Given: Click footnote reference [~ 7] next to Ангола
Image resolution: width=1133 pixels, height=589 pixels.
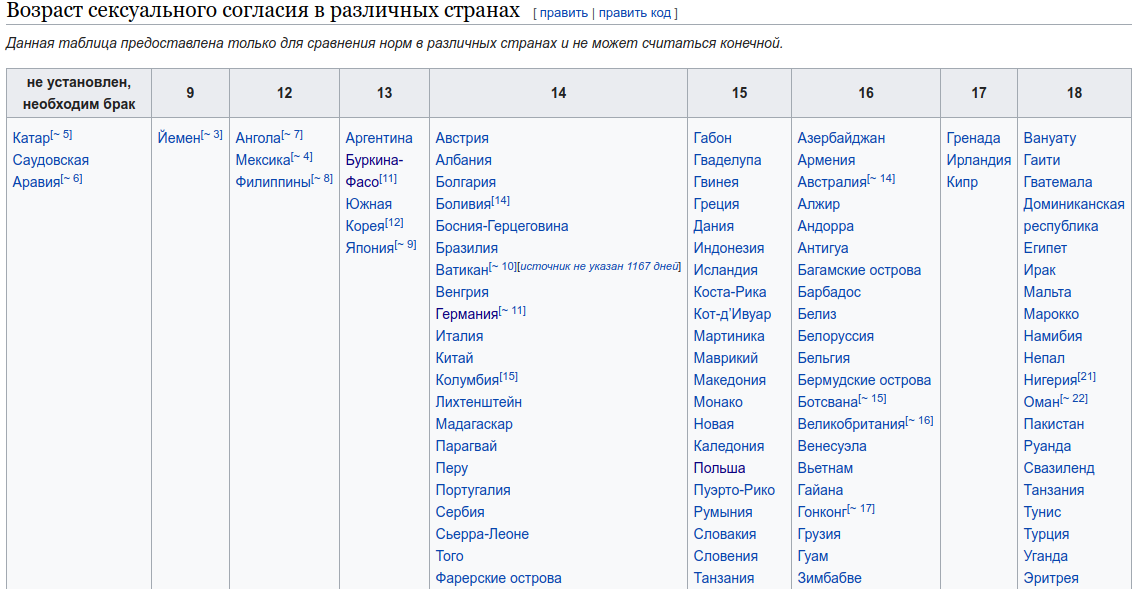Looking at the screenshot, I should pyautogui.click(x=292, y=135).
